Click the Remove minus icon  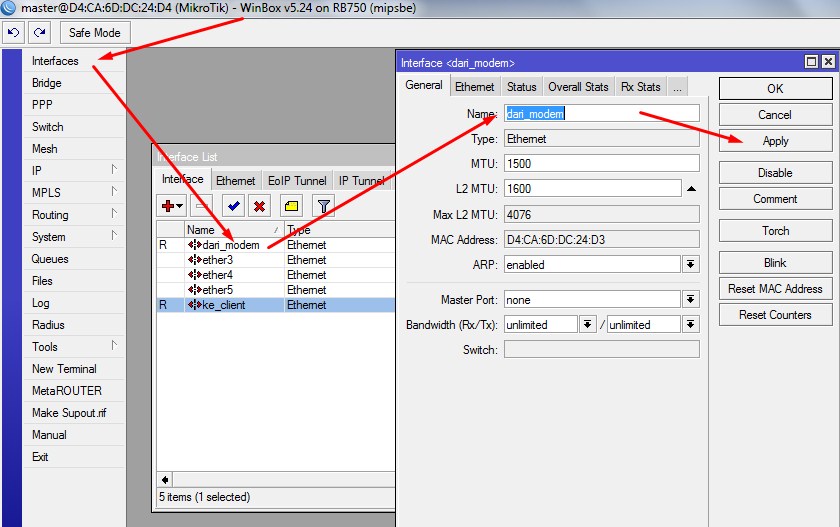[x=201, y=206]
